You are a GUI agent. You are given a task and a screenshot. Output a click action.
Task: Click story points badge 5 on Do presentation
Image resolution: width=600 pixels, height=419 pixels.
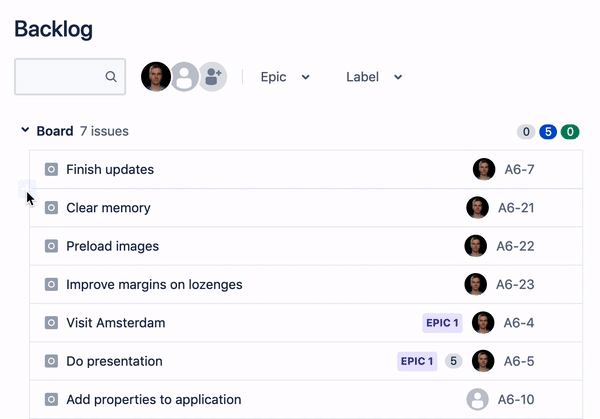coord(453,361)
